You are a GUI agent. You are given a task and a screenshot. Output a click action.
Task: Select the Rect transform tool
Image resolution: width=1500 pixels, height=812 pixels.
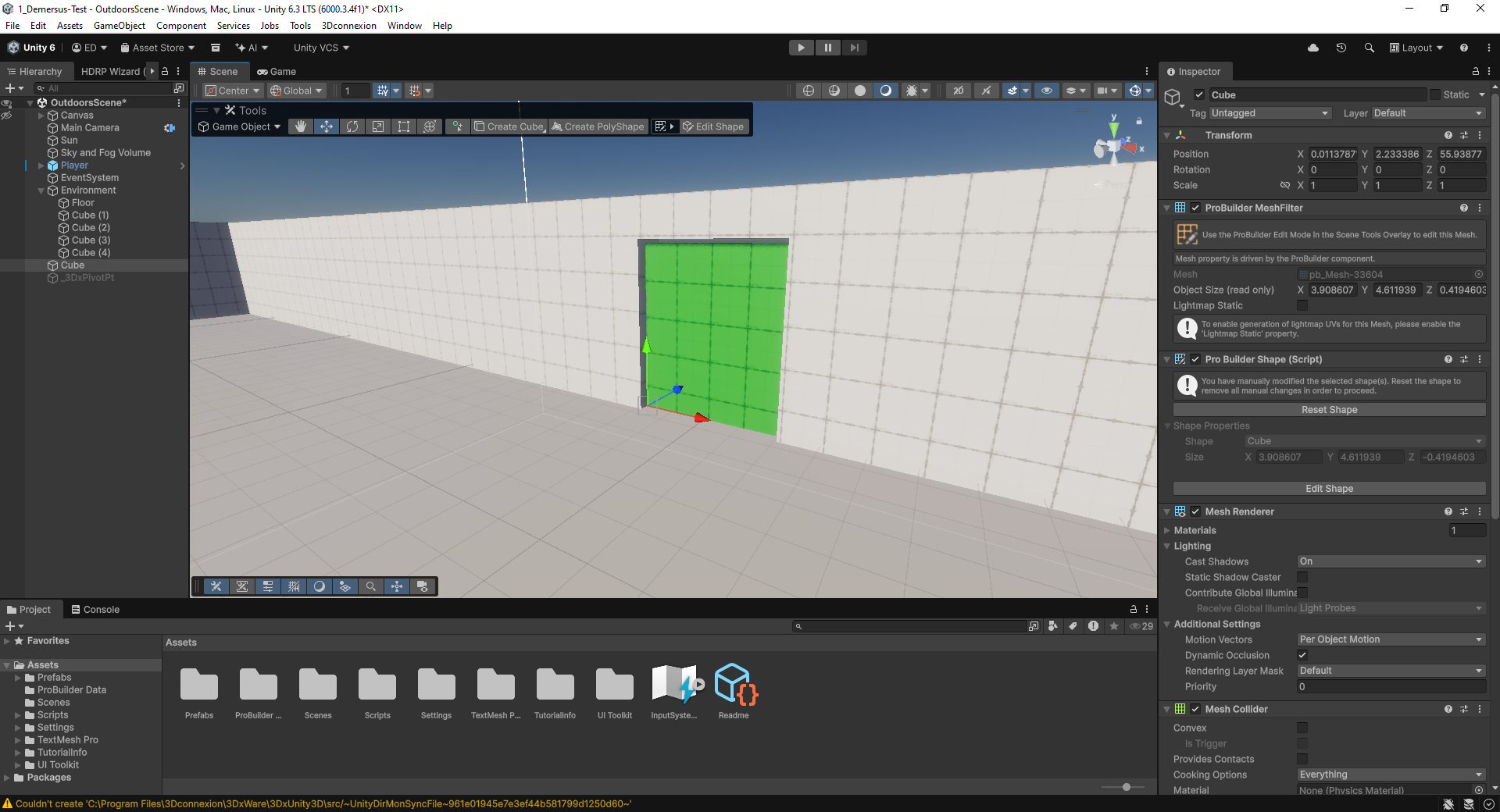404,126
